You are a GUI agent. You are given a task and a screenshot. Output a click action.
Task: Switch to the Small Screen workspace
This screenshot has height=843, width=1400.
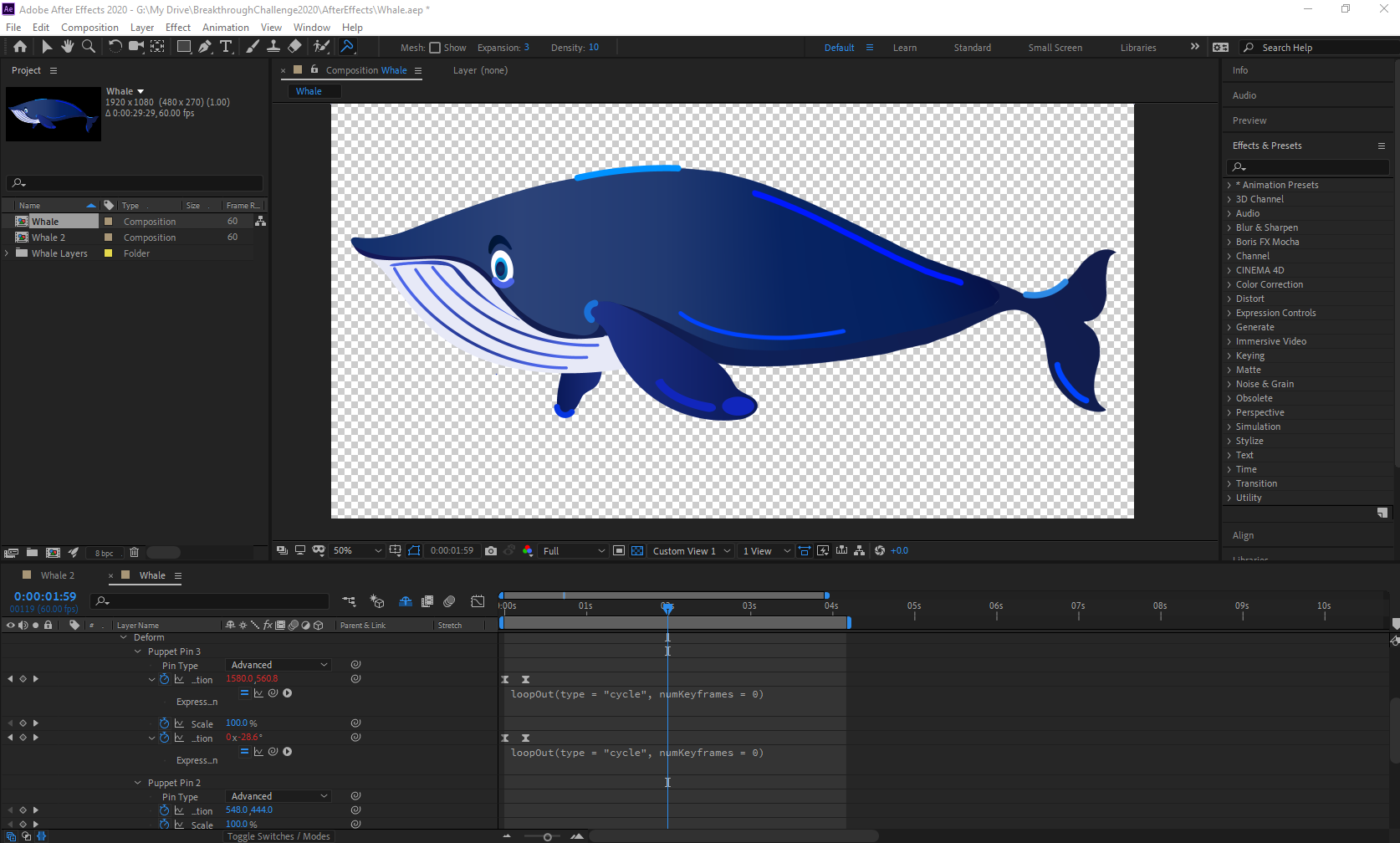(x=1055, y=48)
